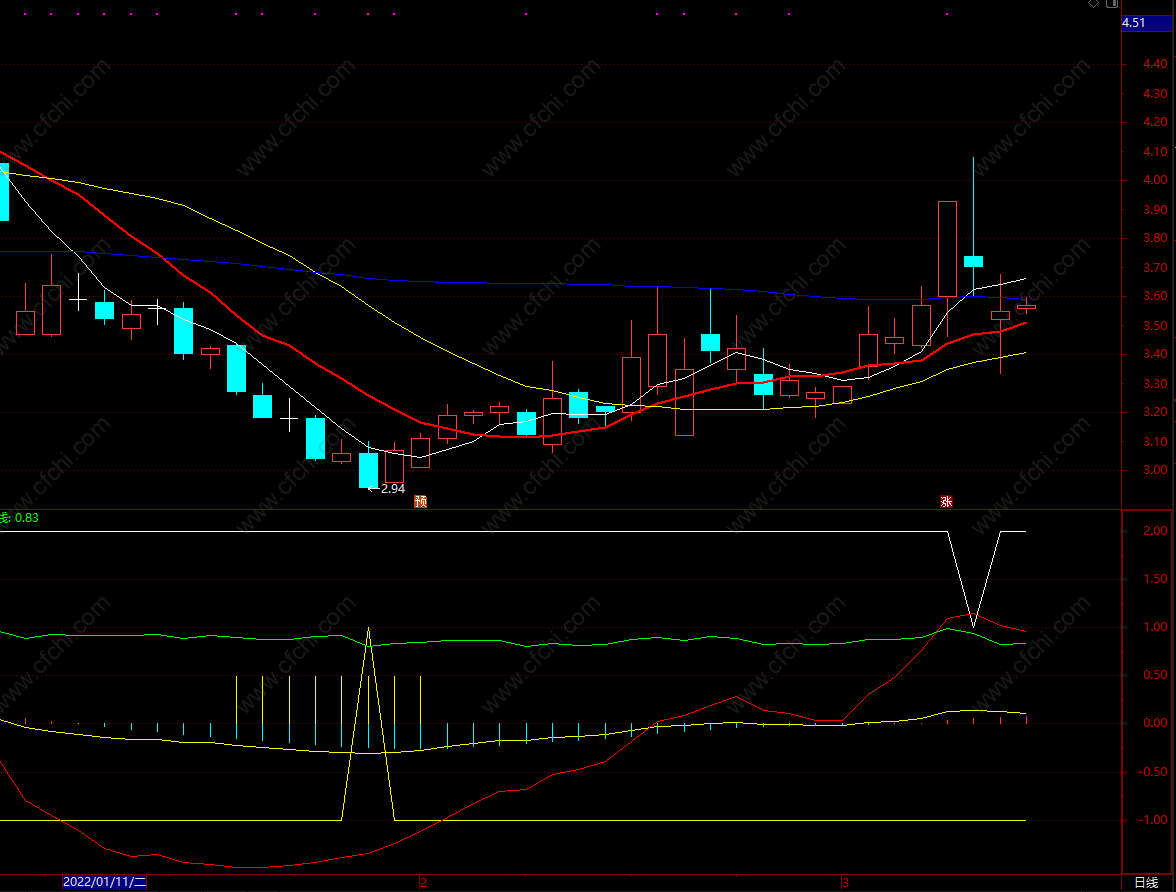Click the 3.60 price axis label
The image size is (1176, 892).
pos(1155,296)
